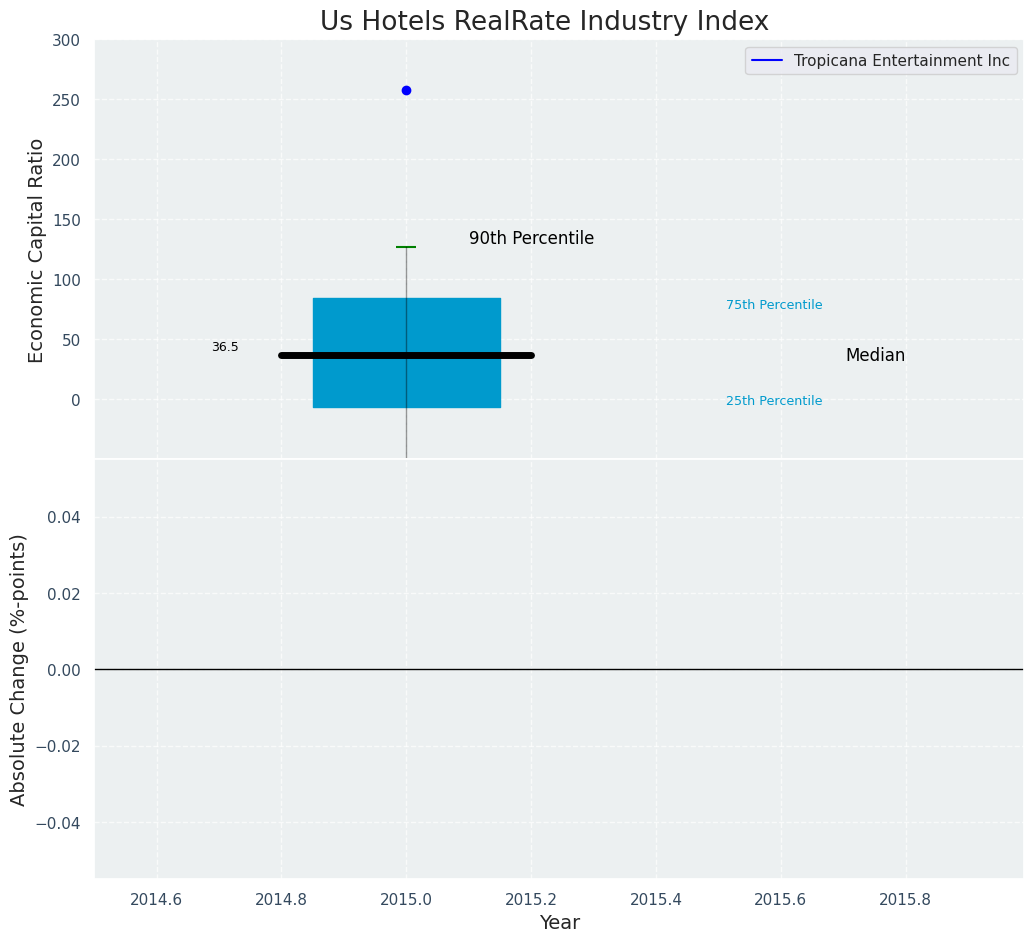Click the 36.5 median value label
Screen dimensions: 1034x942
(225, 347)
